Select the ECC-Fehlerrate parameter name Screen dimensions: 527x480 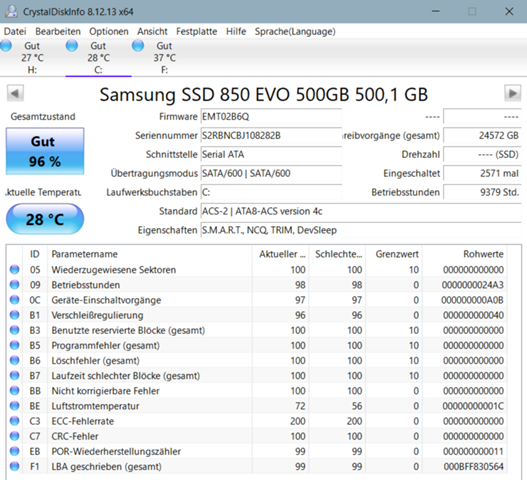coord(82,421)
